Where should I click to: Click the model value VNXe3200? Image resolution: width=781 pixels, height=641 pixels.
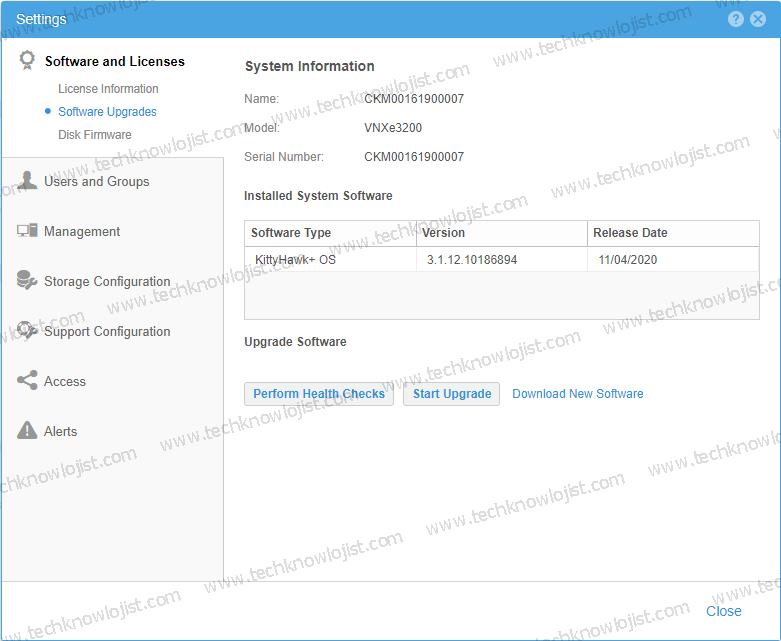click(393, 128)
